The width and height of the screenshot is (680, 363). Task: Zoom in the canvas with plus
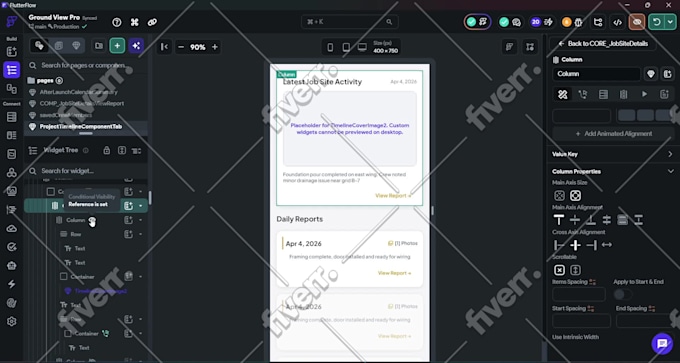click(215, 47)
